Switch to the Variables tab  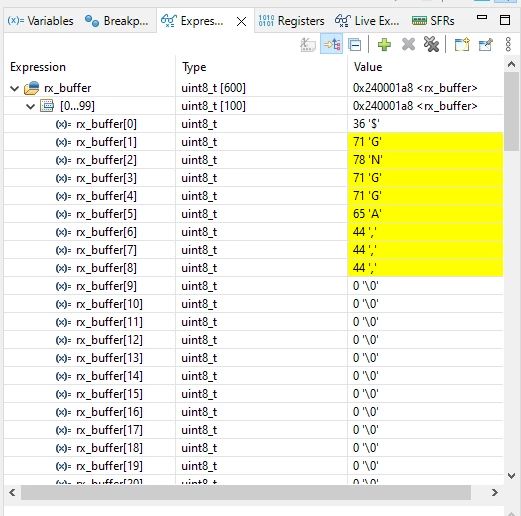40,21
